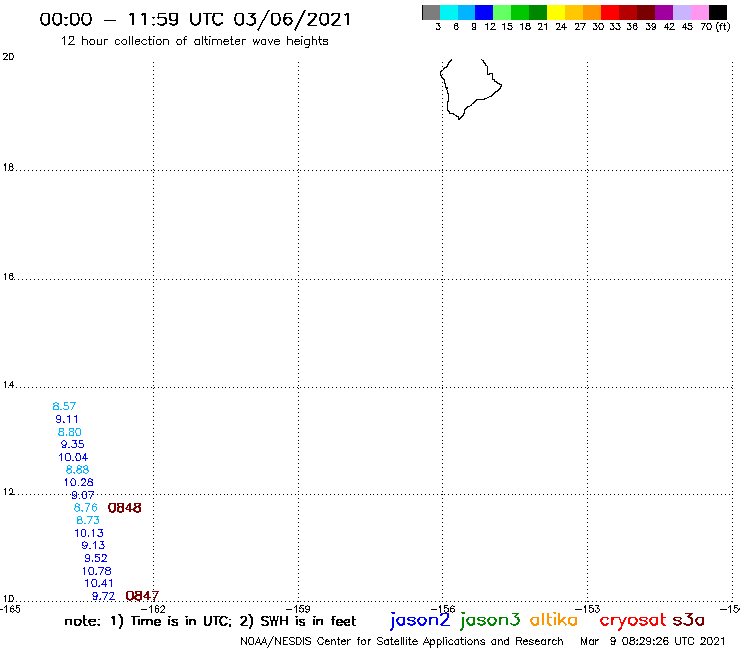The image size is (740, 650).
Task: Pick the orange swatch in the color scale
Action: (x=592, y=12)
